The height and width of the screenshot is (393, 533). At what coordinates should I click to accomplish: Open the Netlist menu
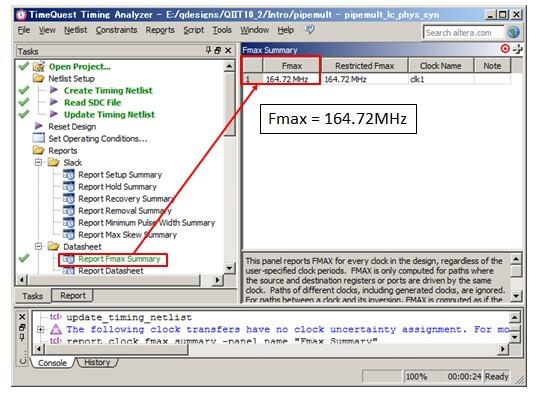click(75, 30)
